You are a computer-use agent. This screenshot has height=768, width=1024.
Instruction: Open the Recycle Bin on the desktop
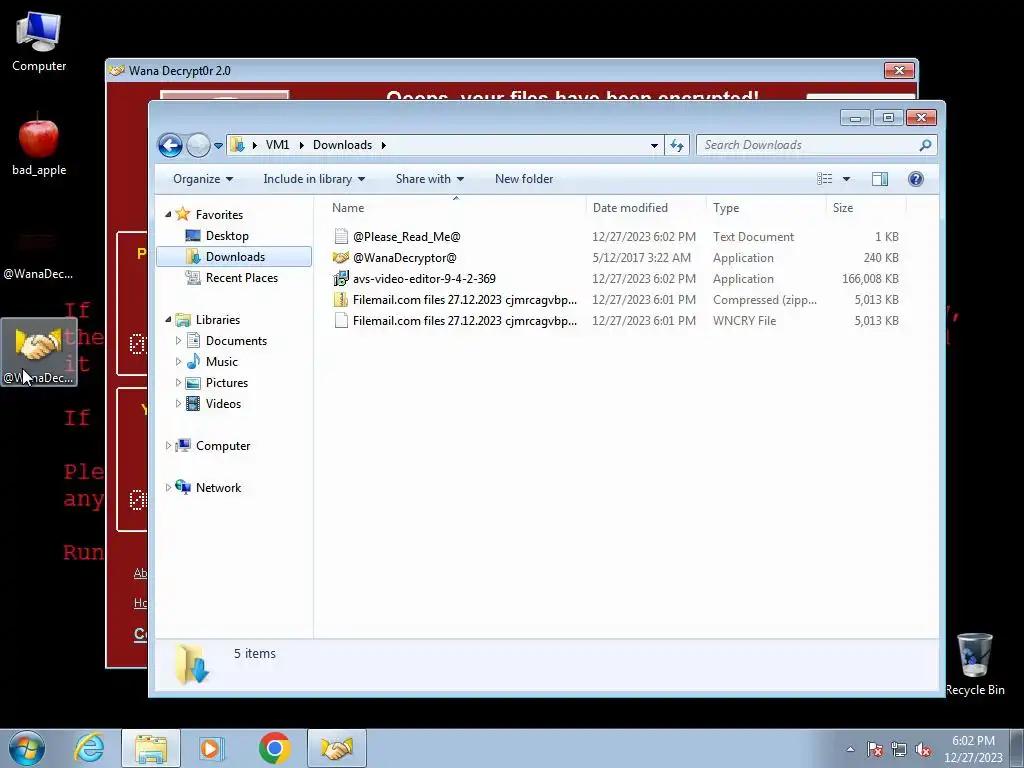[974, 664]
